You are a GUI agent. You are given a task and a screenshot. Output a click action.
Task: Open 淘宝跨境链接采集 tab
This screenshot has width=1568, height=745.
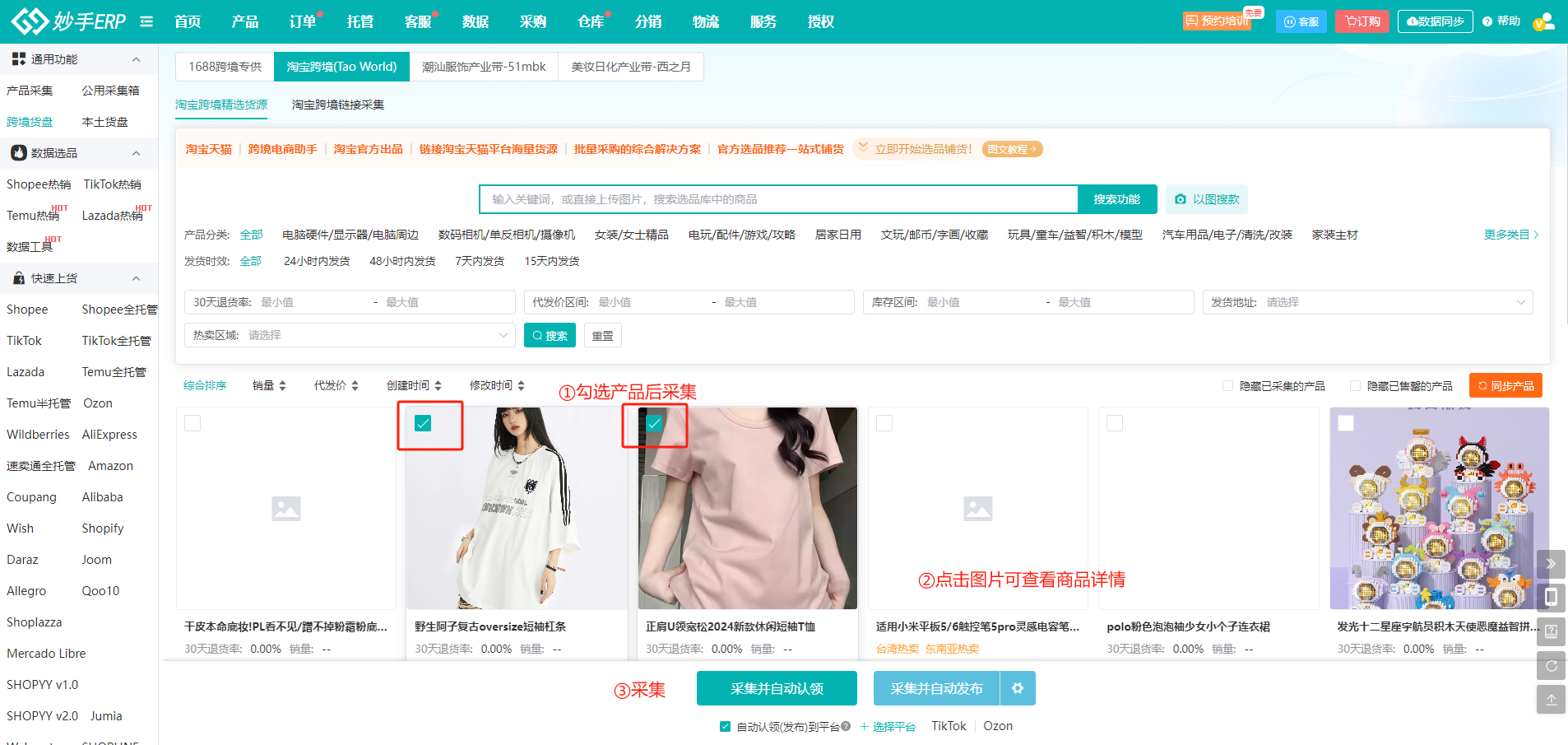click(338, 105)
